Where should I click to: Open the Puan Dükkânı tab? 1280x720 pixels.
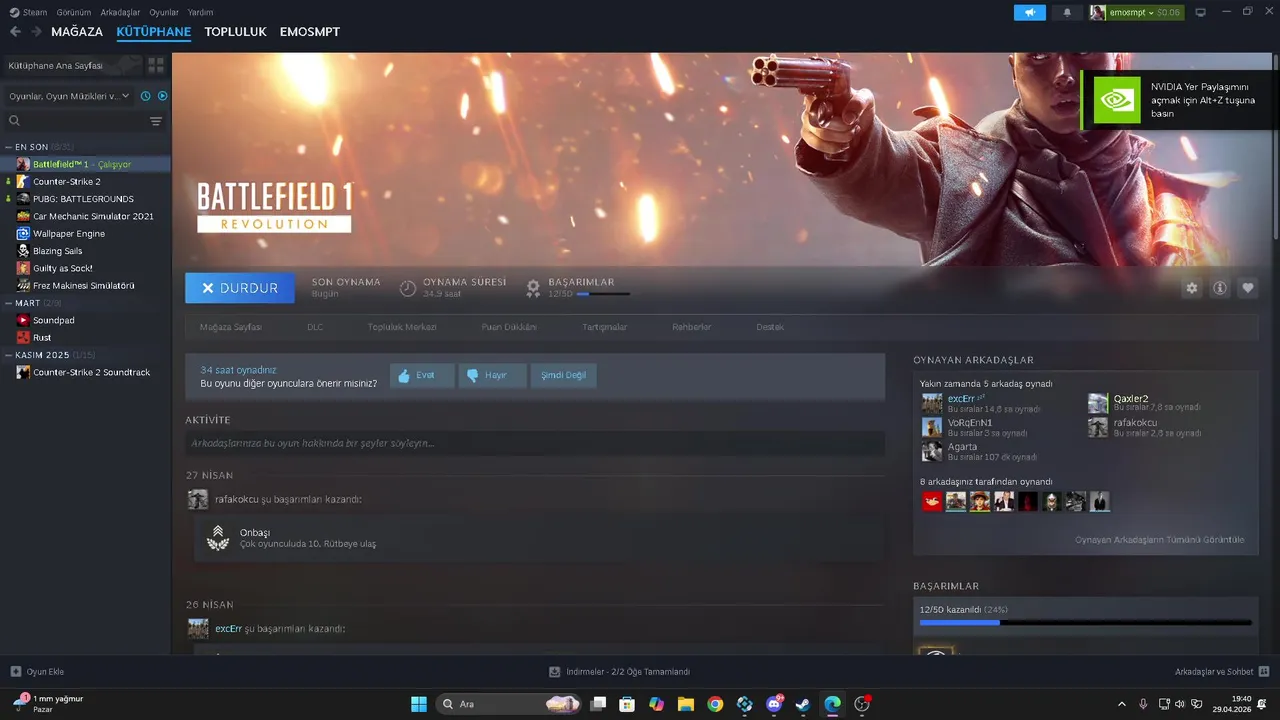click(x=509, y=327)
